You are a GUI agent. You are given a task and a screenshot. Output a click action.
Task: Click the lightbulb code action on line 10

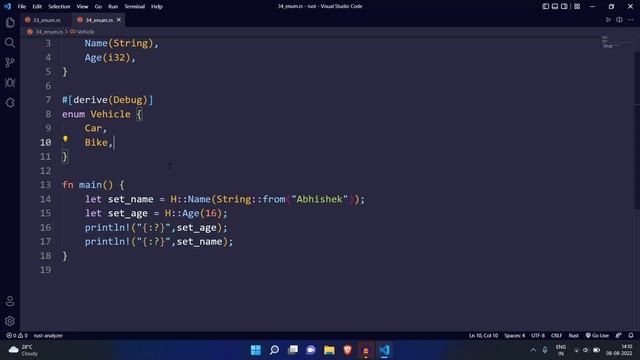(65, 139)
